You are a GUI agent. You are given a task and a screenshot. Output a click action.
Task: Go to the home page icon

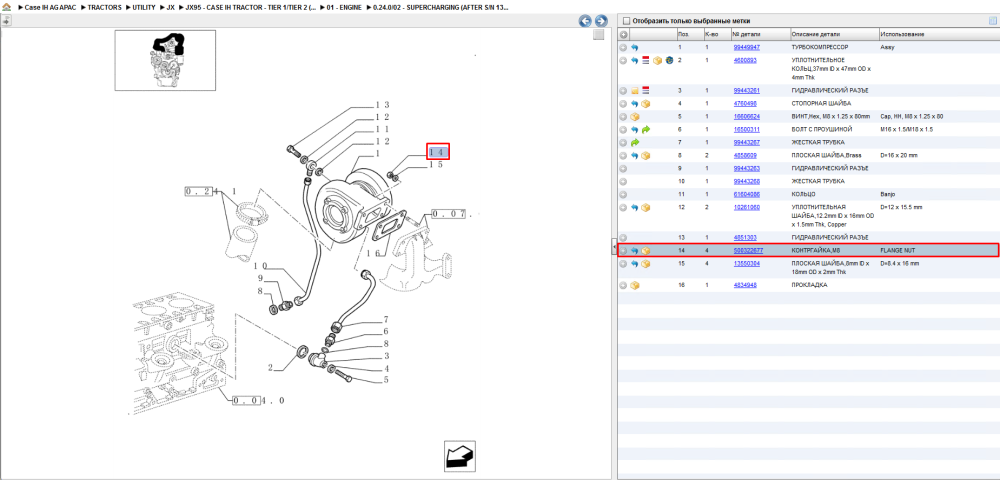coord(6,6)
